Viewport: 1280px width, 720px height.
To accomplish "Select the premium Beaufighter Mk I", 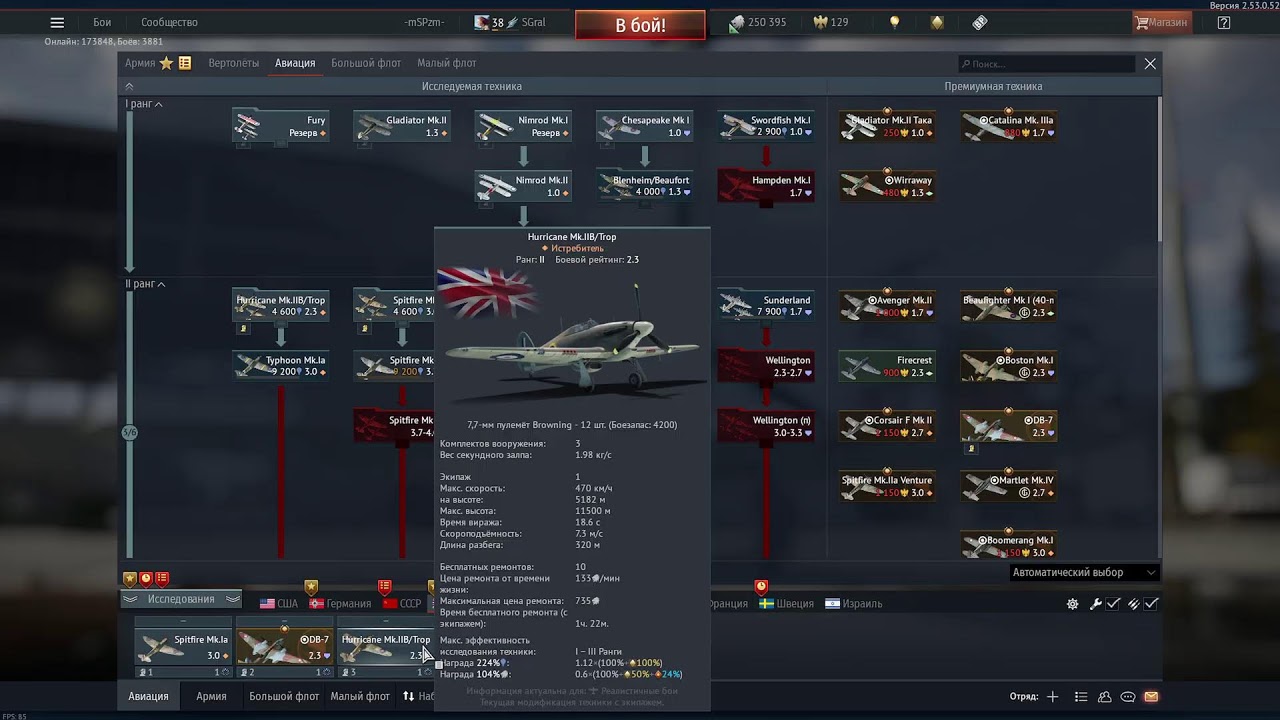I will [x=1008, y=306].
